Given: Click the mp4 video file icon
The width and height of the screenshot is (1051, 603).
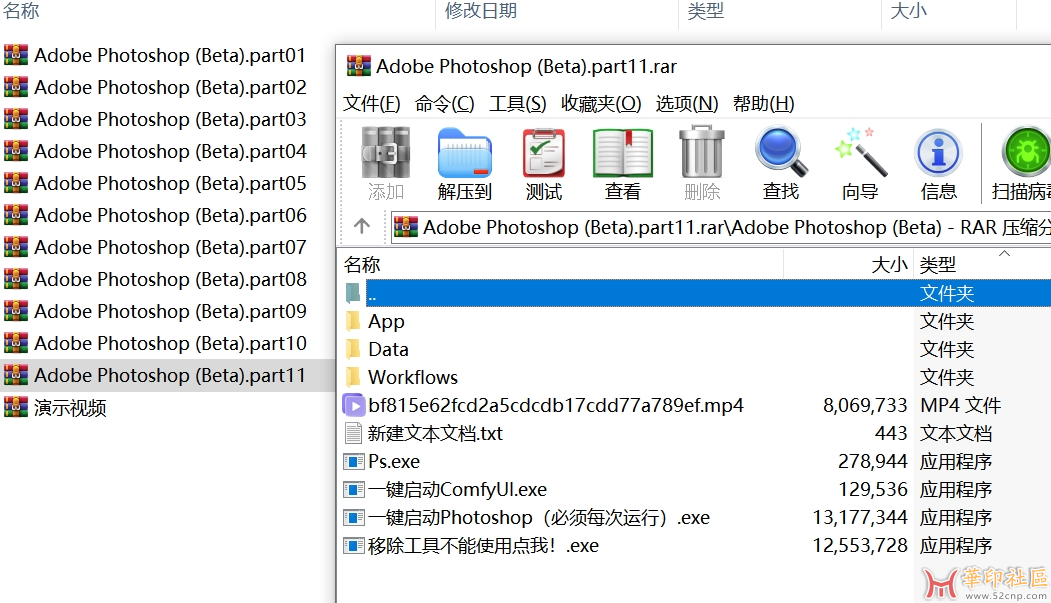Looking at the screenshot, I should 353,405.
